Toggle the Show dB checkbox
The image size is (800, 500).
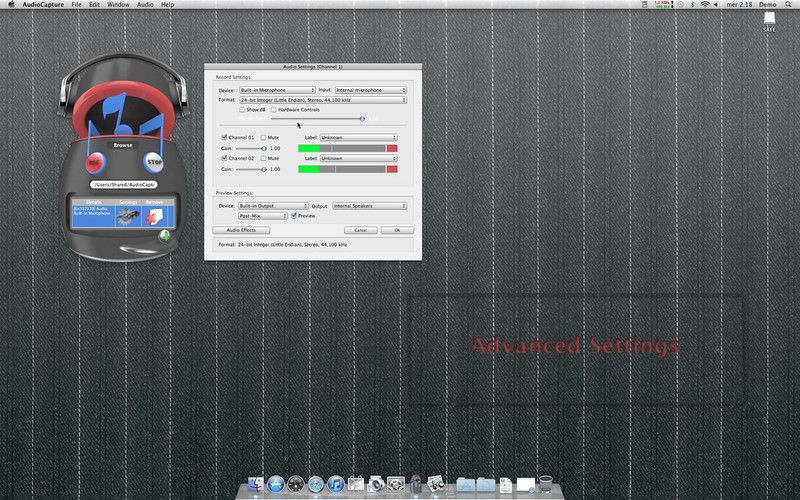[242, 110]
